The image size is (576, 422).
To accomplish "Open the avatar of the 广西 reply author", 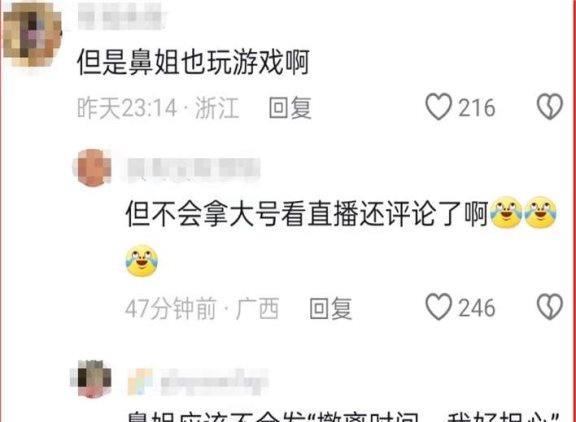I will [x=92, y=167].
